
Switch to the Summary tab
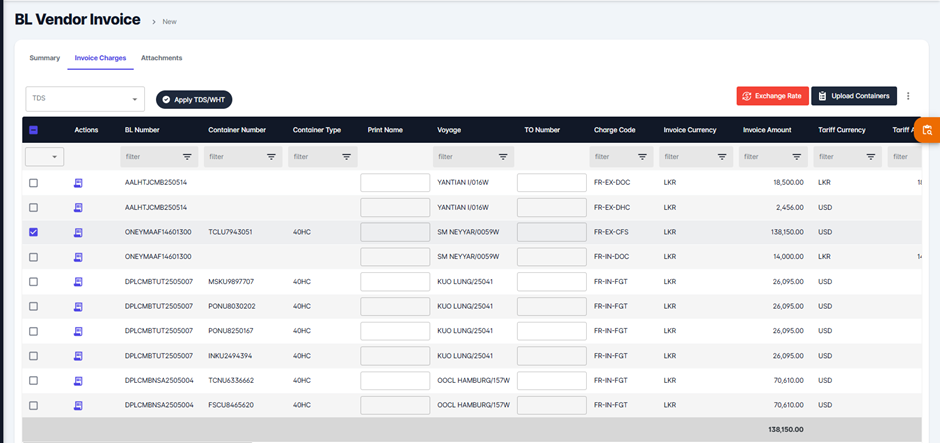pos(44,58)
